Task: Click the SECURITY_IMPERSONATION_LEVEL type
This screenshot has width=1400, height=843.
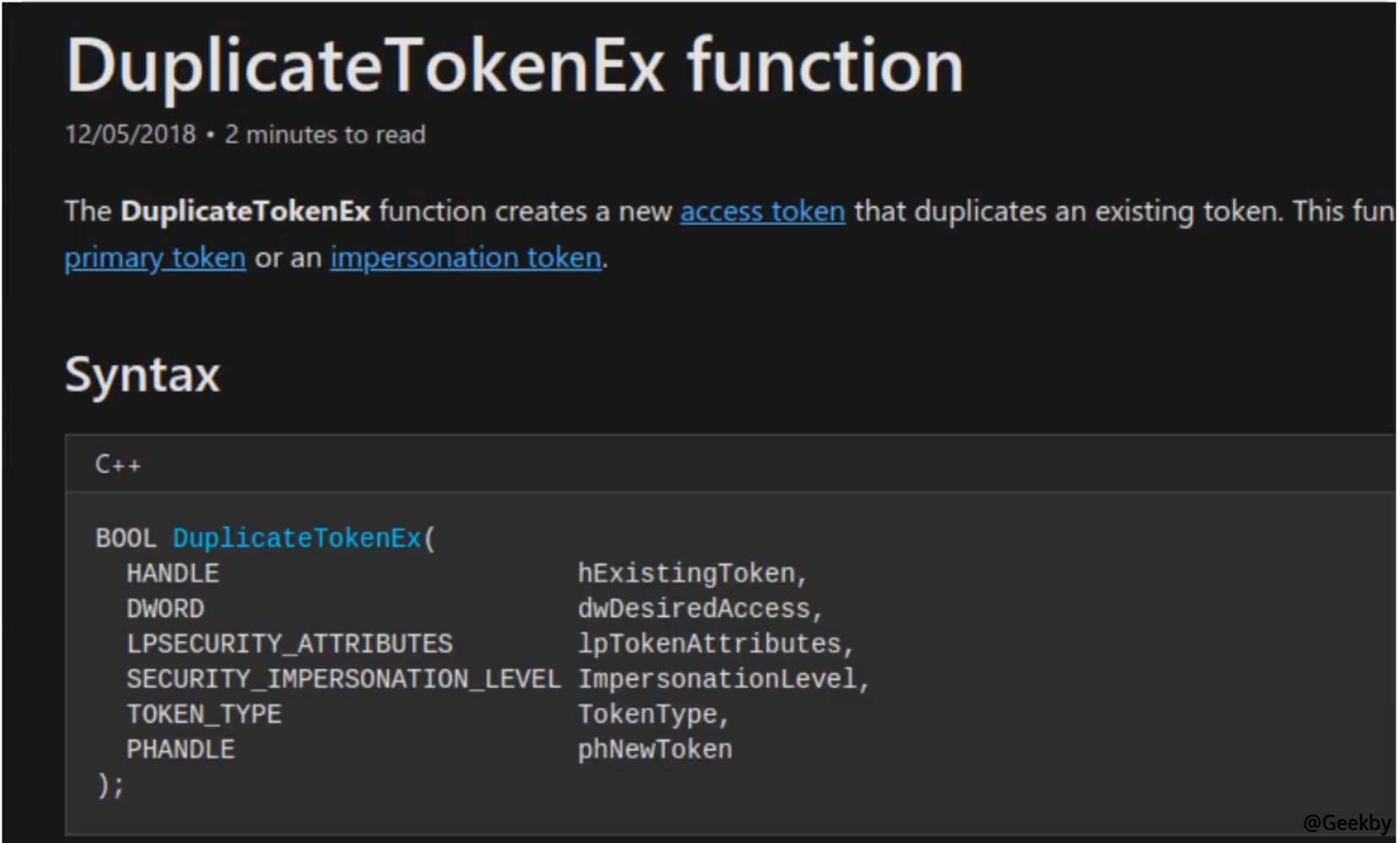Action: (x=343, y=679)
